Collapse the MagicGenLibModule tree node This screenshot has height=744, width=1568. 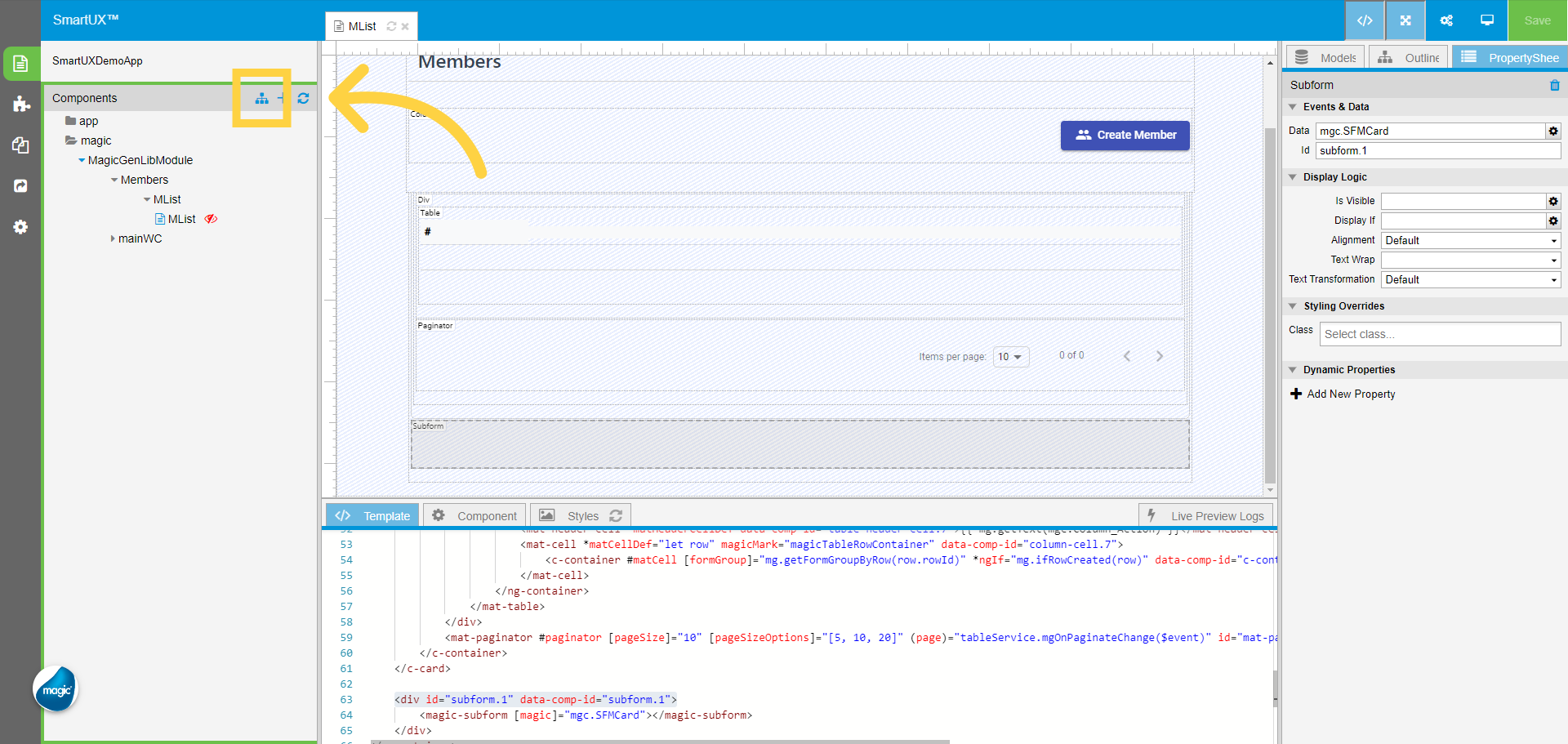(82, 160)
